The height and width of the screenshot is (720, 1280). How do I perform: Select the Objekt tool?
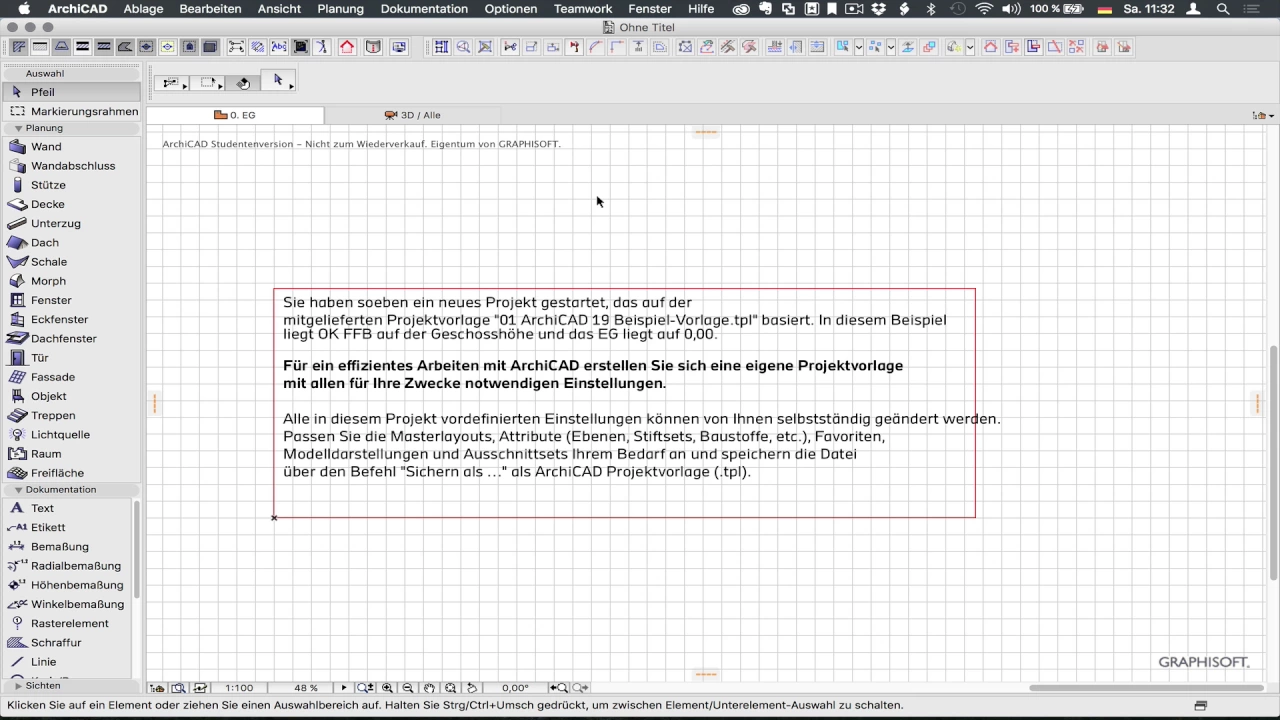[x=70, y=396]
